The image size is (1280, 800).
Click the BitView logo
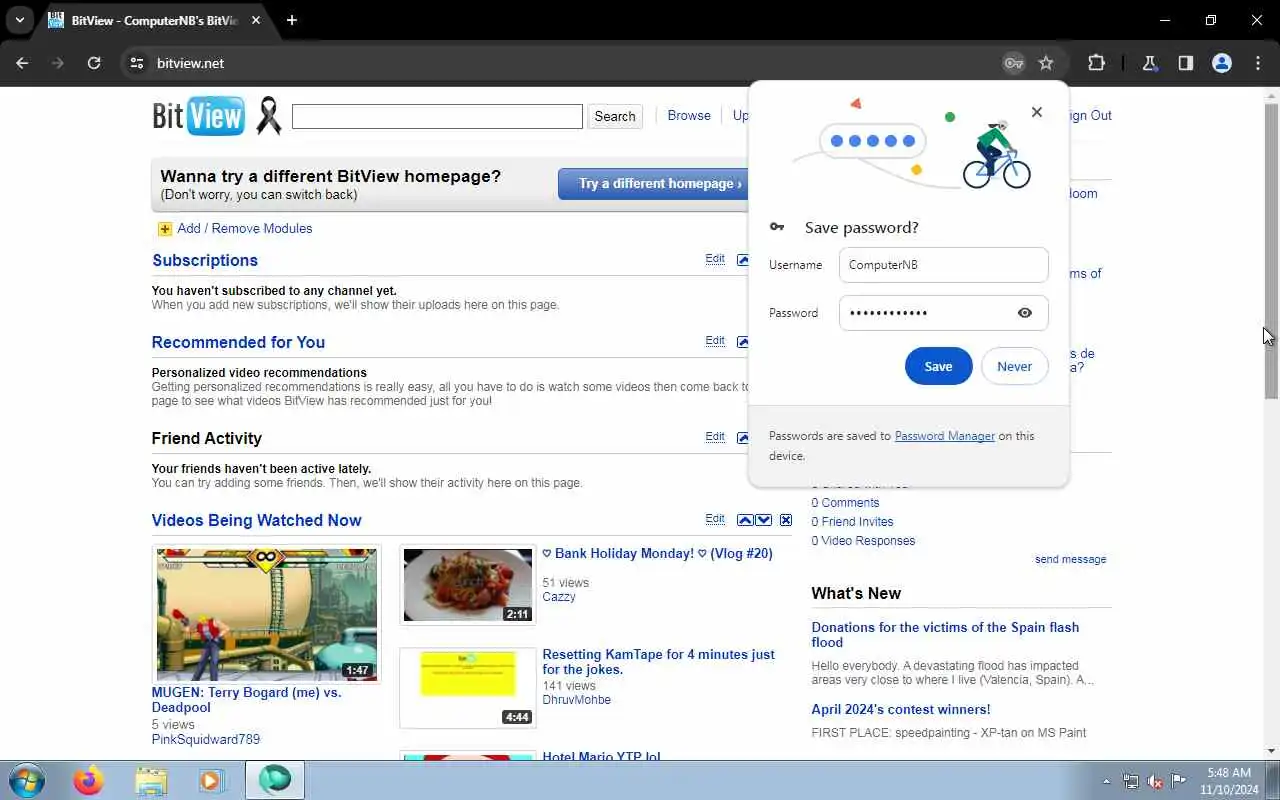[198, 116]
